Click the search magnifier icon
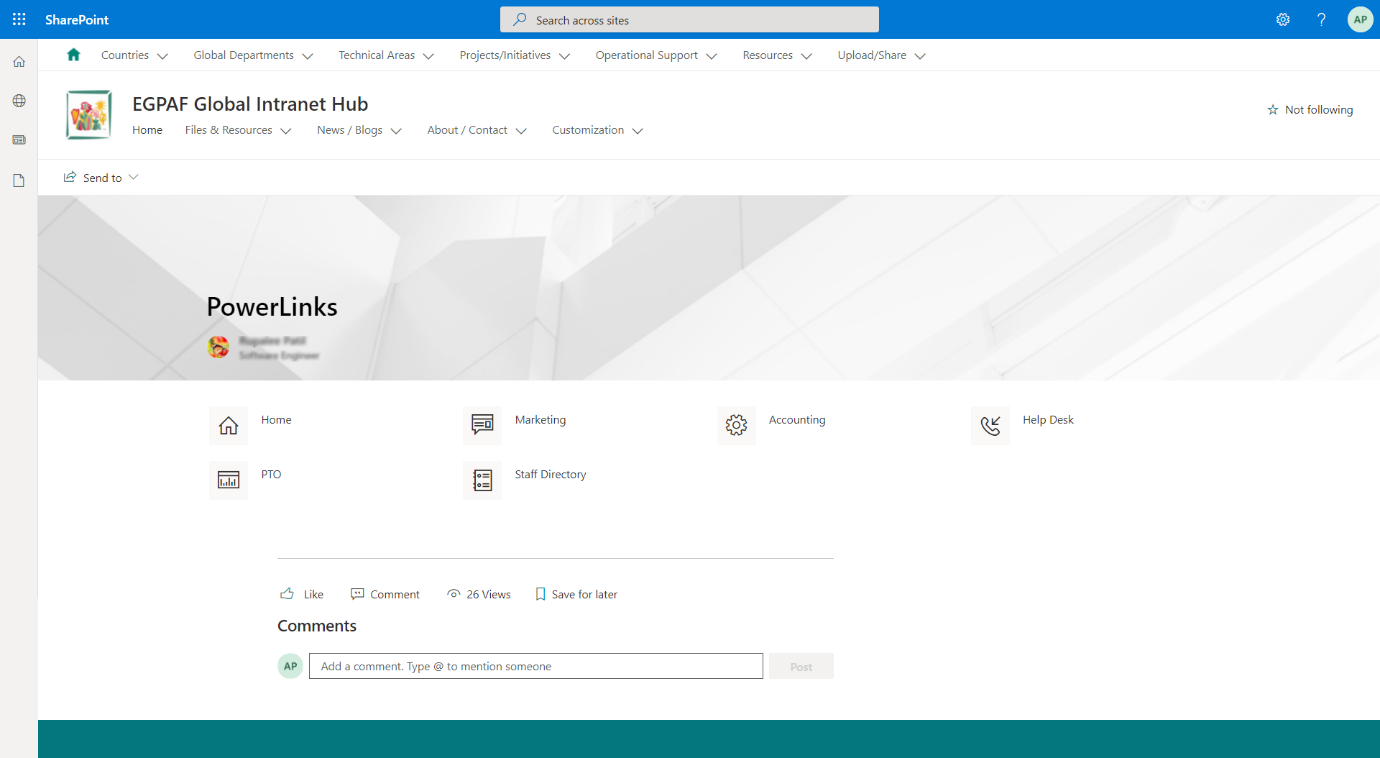This screenshot has height=758, width=1380. click(519, 20)
